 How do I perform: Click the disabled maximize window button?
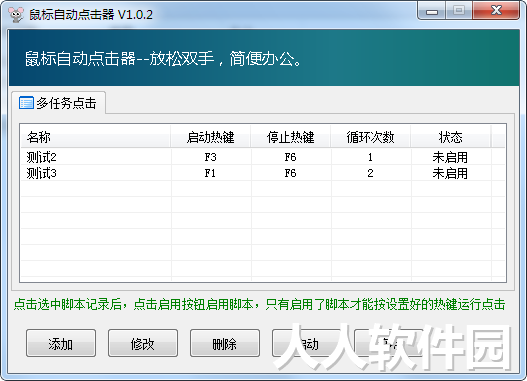(459, 11)
